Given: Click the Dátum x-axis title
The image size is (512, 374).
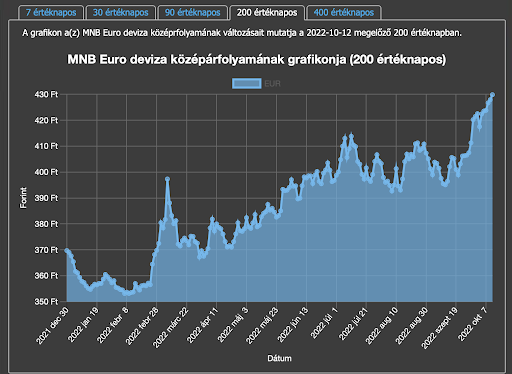Looking at the screenshot, I should point(279,358).
